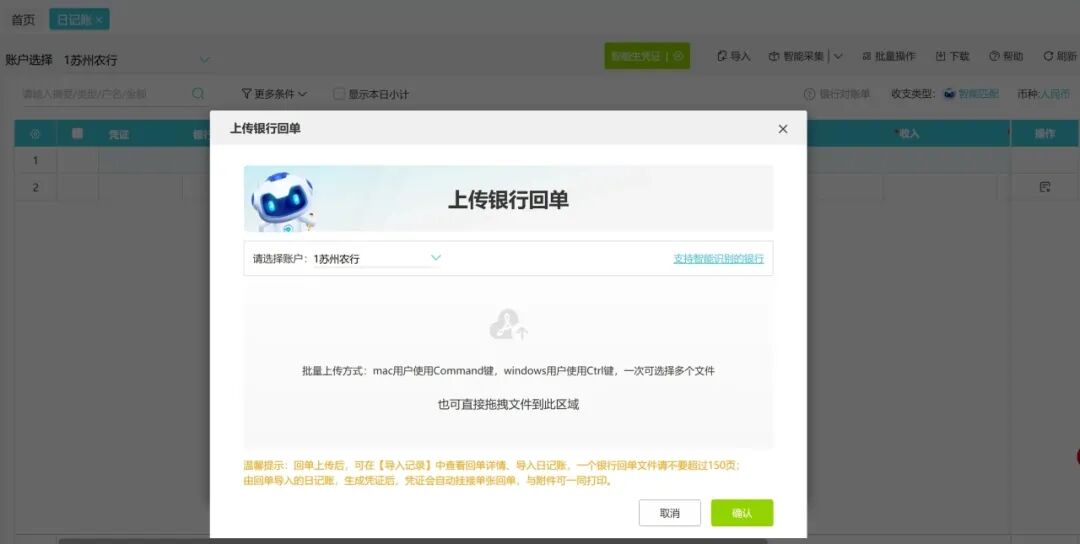Click the 刷新 refresh icon
The height and width of the screenshot is (544, 1080).
[x=1048, y=56]
